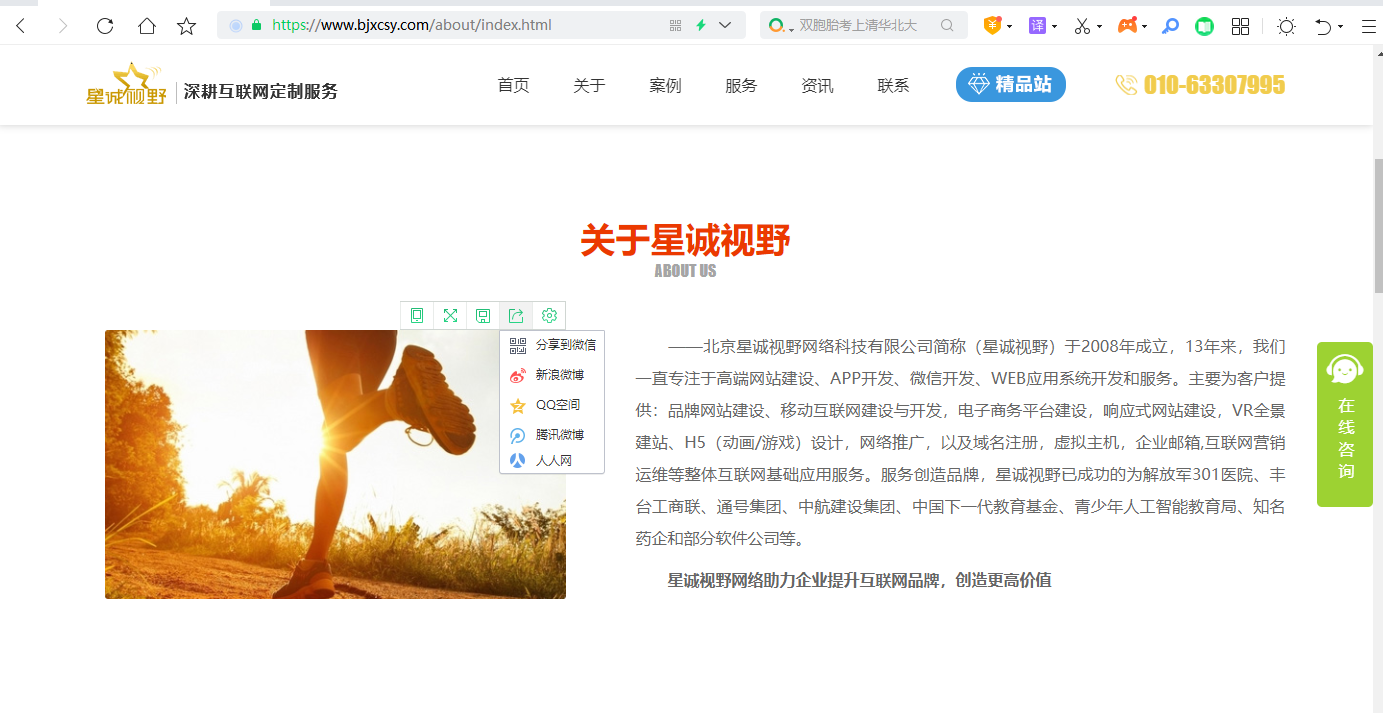Preview the image on mobile with phone icon
The image size is (1383, 713).
[x=417, y=315]
